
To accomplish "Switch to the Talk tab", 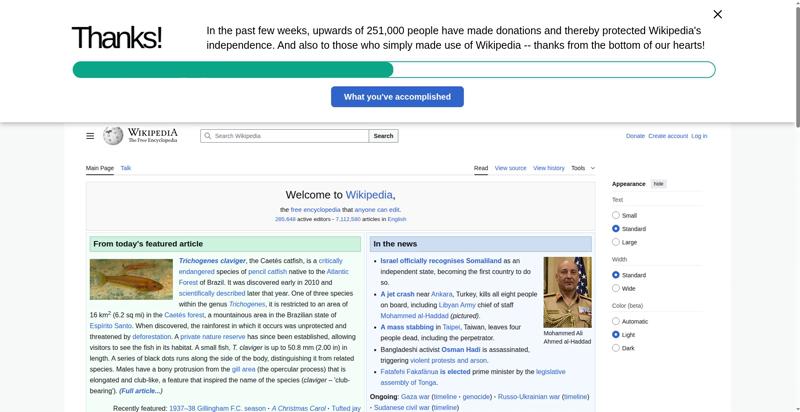I will [126, 168].
